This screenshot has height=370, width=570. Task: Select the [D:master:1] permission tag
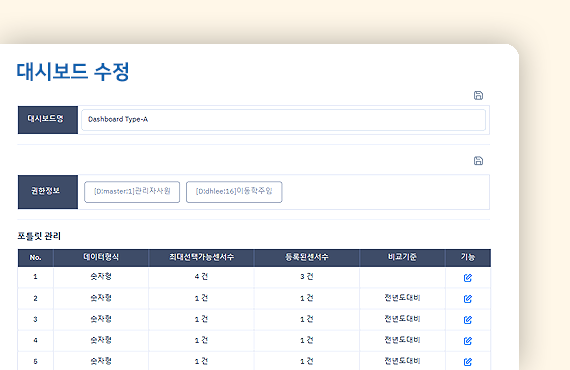[132, 192]
